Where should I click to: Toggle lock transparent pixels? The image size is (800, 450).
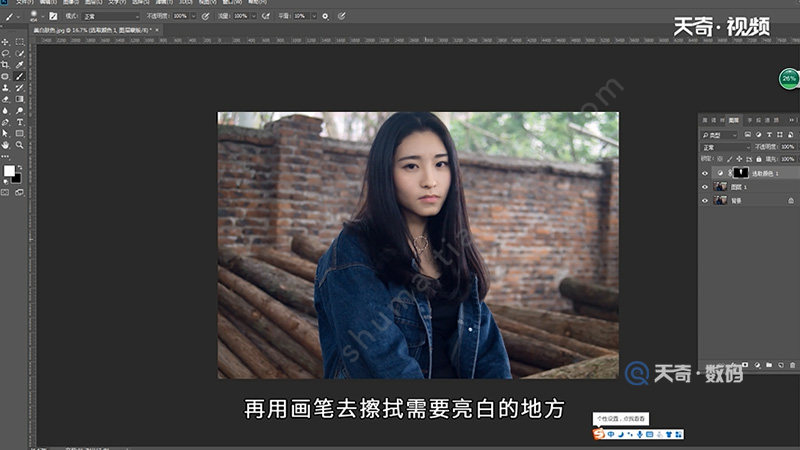(x=720, y=159)
